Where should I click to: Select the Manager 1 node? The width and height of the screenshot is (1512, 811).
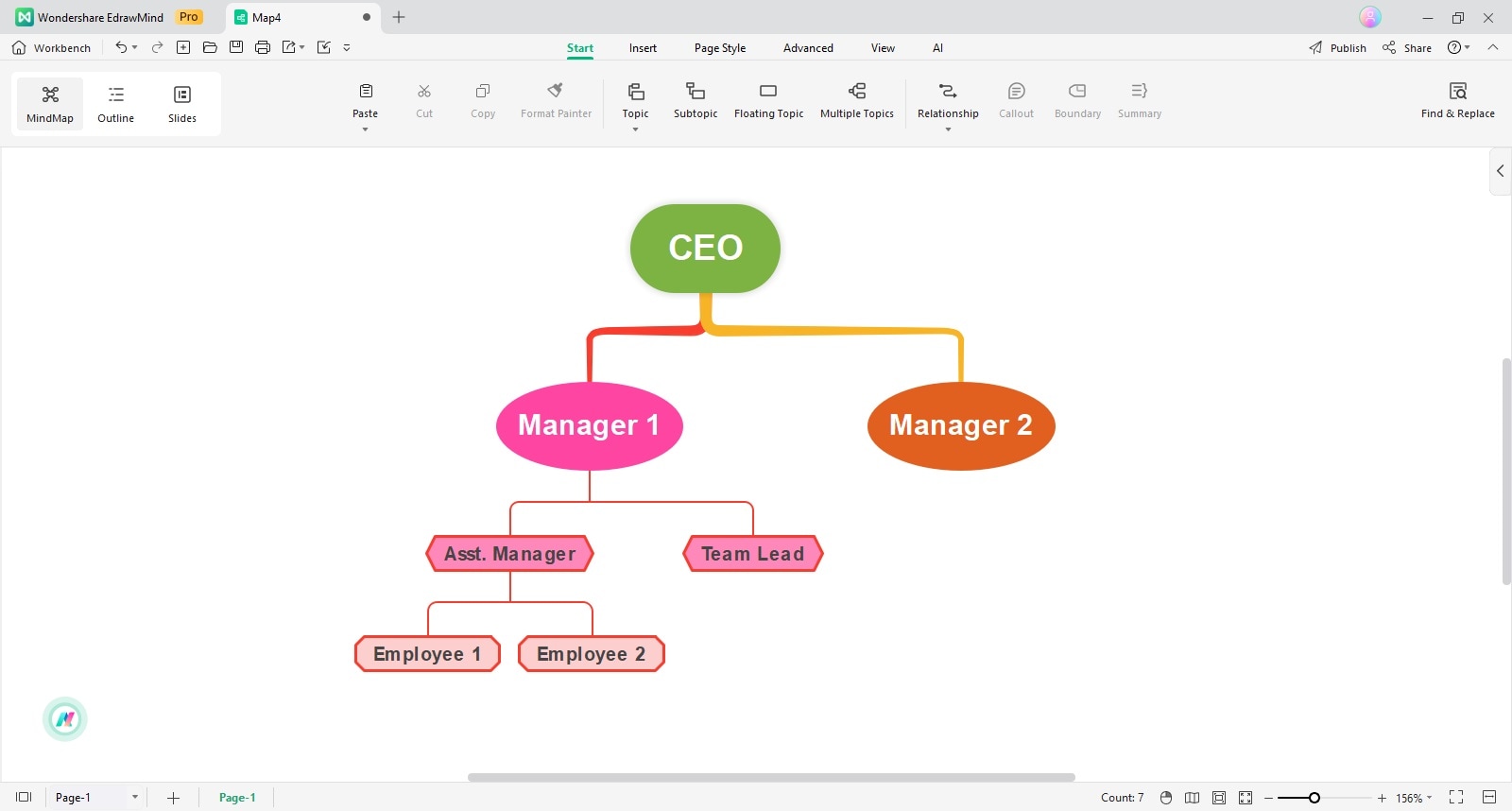pos(589,425)
